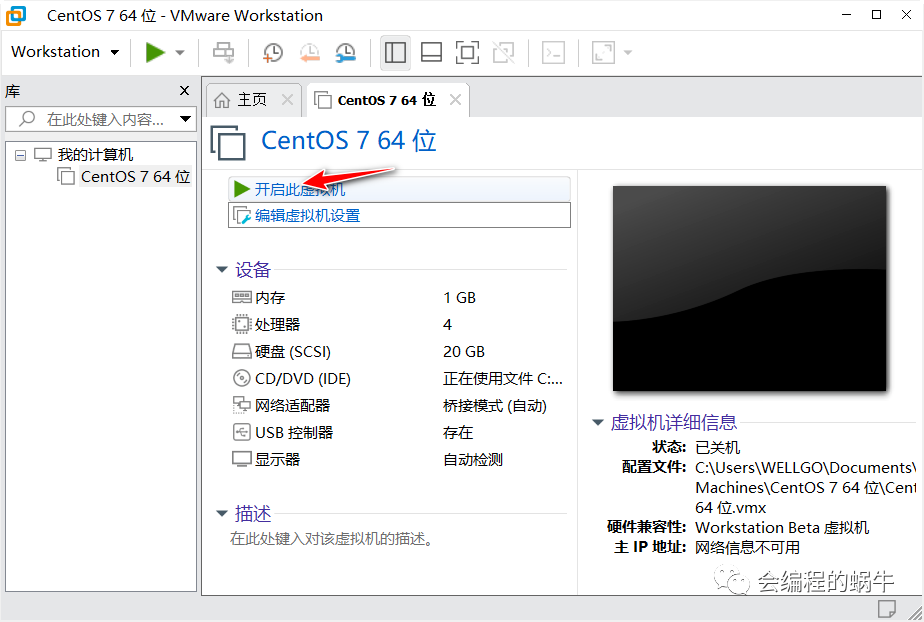Select the USB 存在 value
This screenshot has height=622, width=924.
(458, 433)
